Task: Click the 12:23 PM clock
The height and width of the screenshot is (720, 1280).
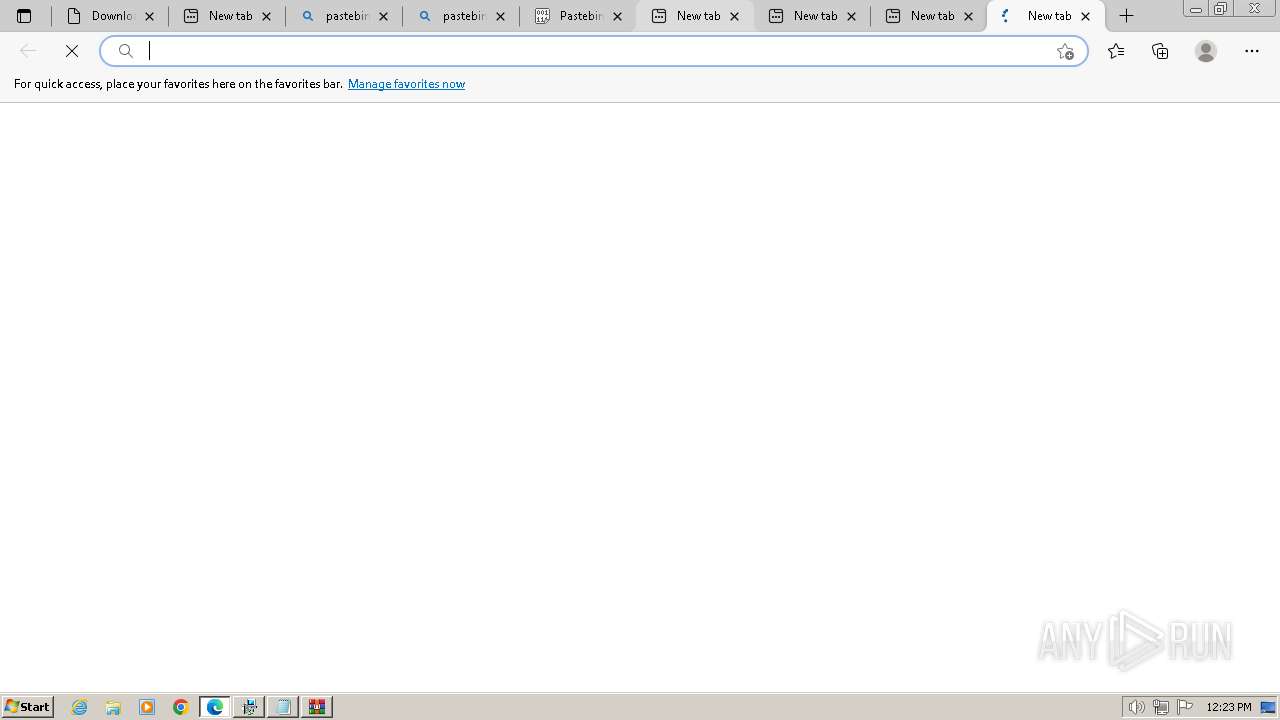Action: tap(1229, 707)
